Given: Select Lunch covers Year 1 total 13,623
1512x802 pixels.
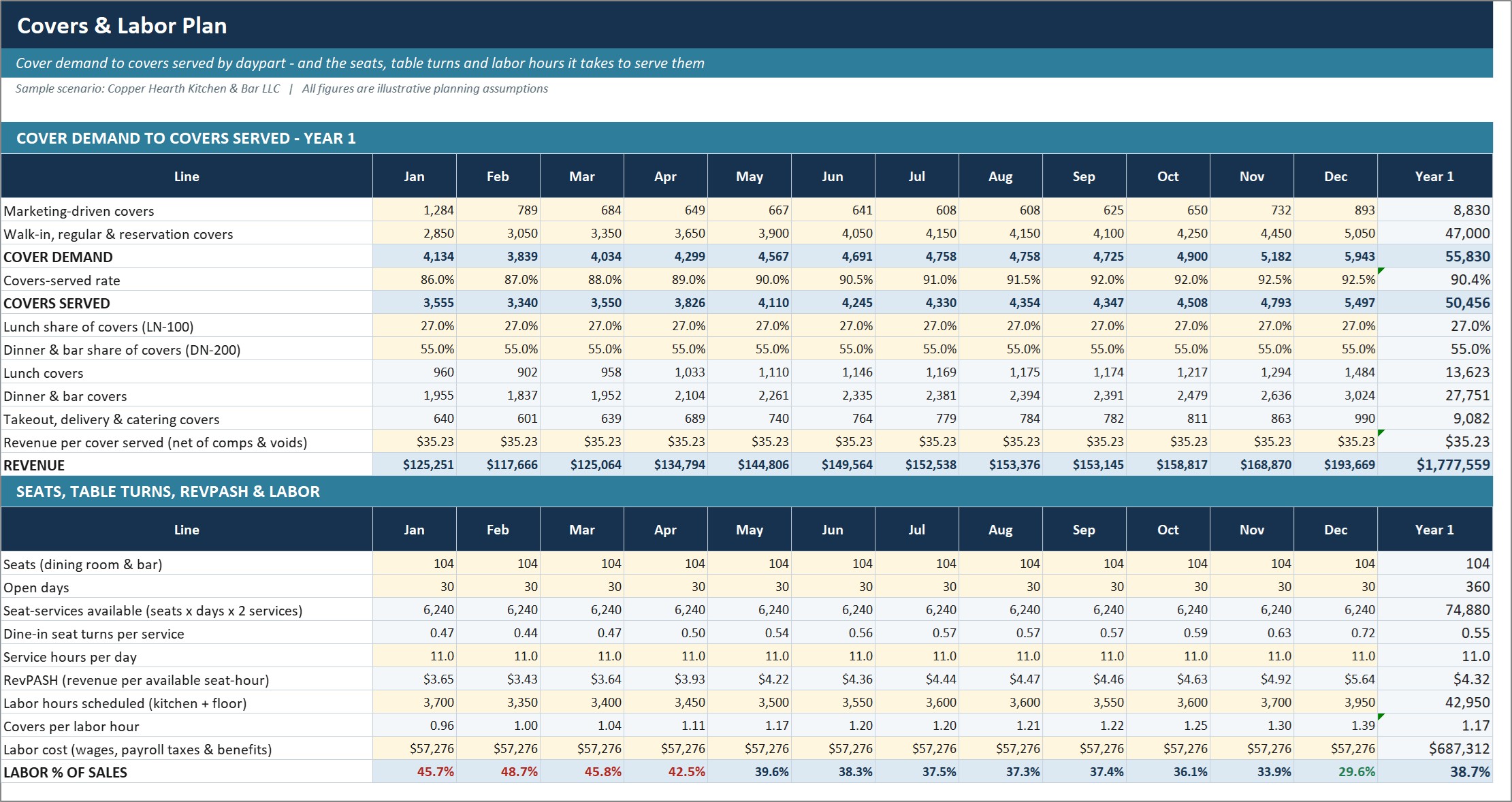Looking at the screenshot, I should click(1435, 372).
